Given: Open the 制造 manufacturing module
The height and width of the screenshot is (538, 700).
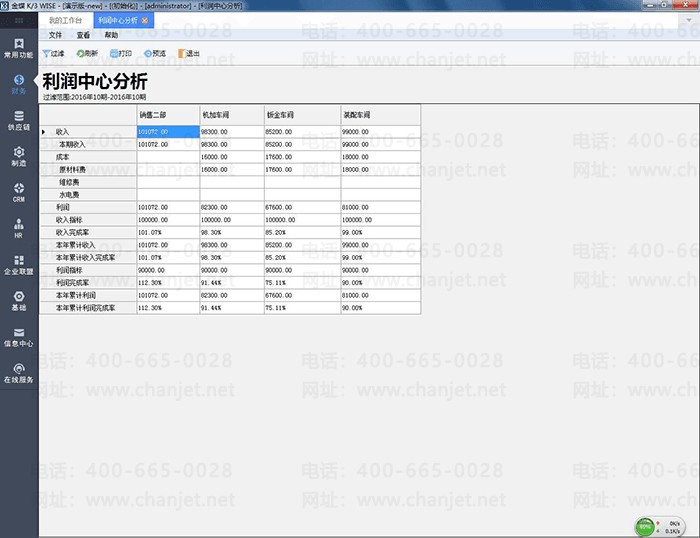Looking at the screenshot, I should point(19,156).
